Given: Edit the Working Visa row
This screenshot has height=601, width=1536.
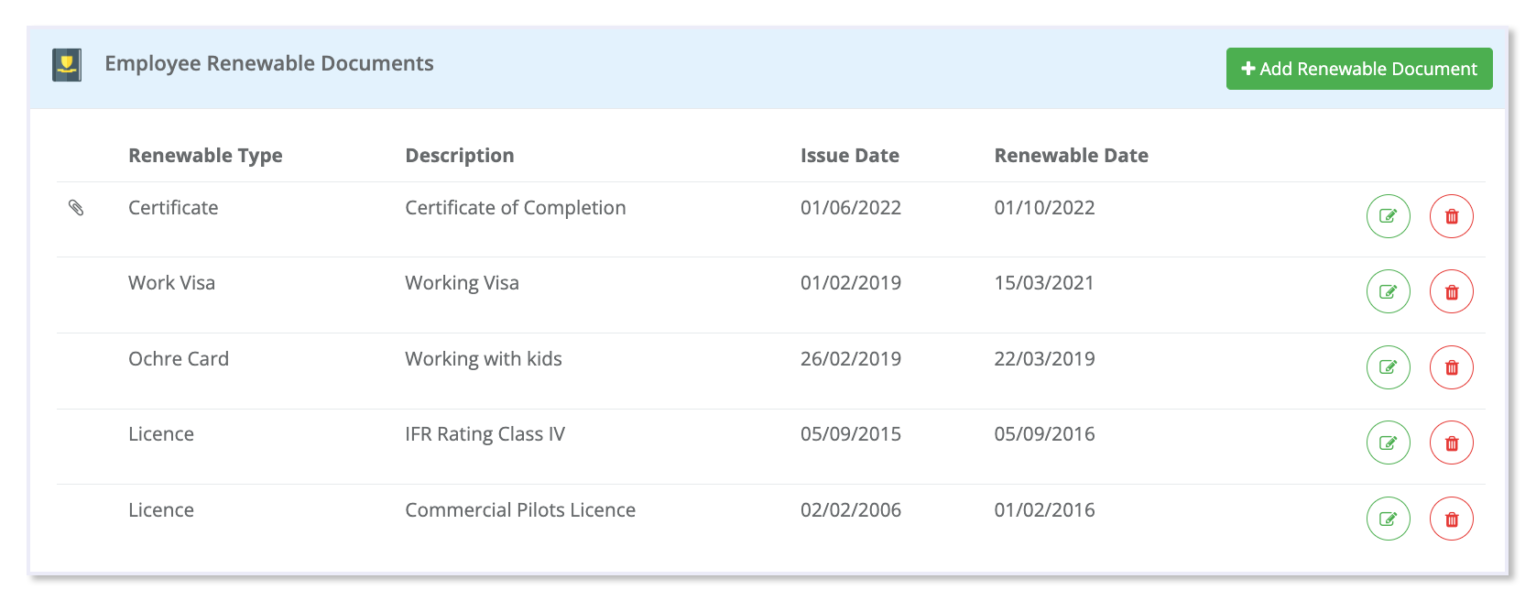Looking at the screenshot, I should 1388,292.
